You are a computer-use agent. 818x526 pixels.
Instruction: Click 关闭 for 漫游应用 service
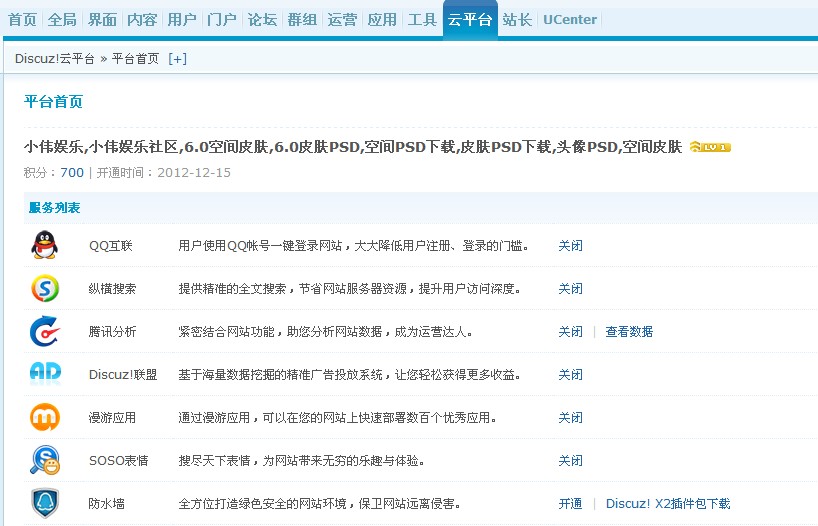click(x=570, y=417)
